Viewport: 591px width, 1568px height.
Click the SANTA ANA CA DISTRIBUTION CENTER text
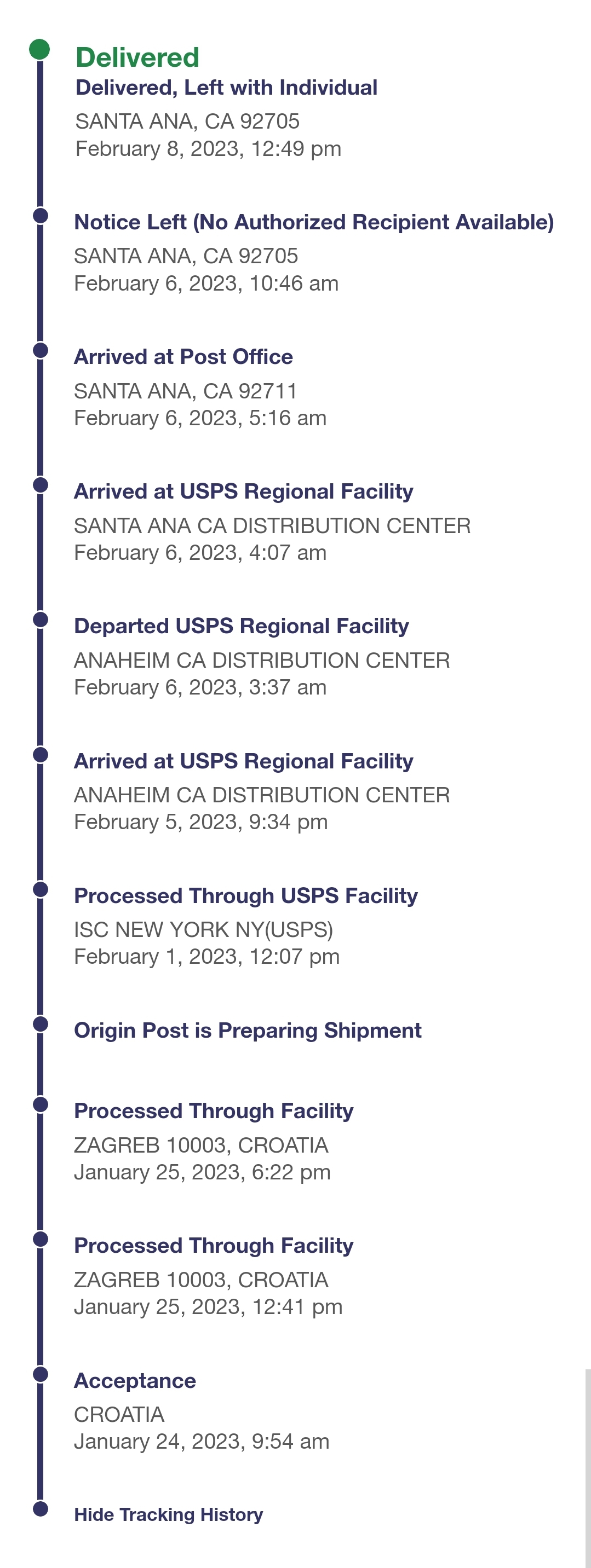(272, 525)
